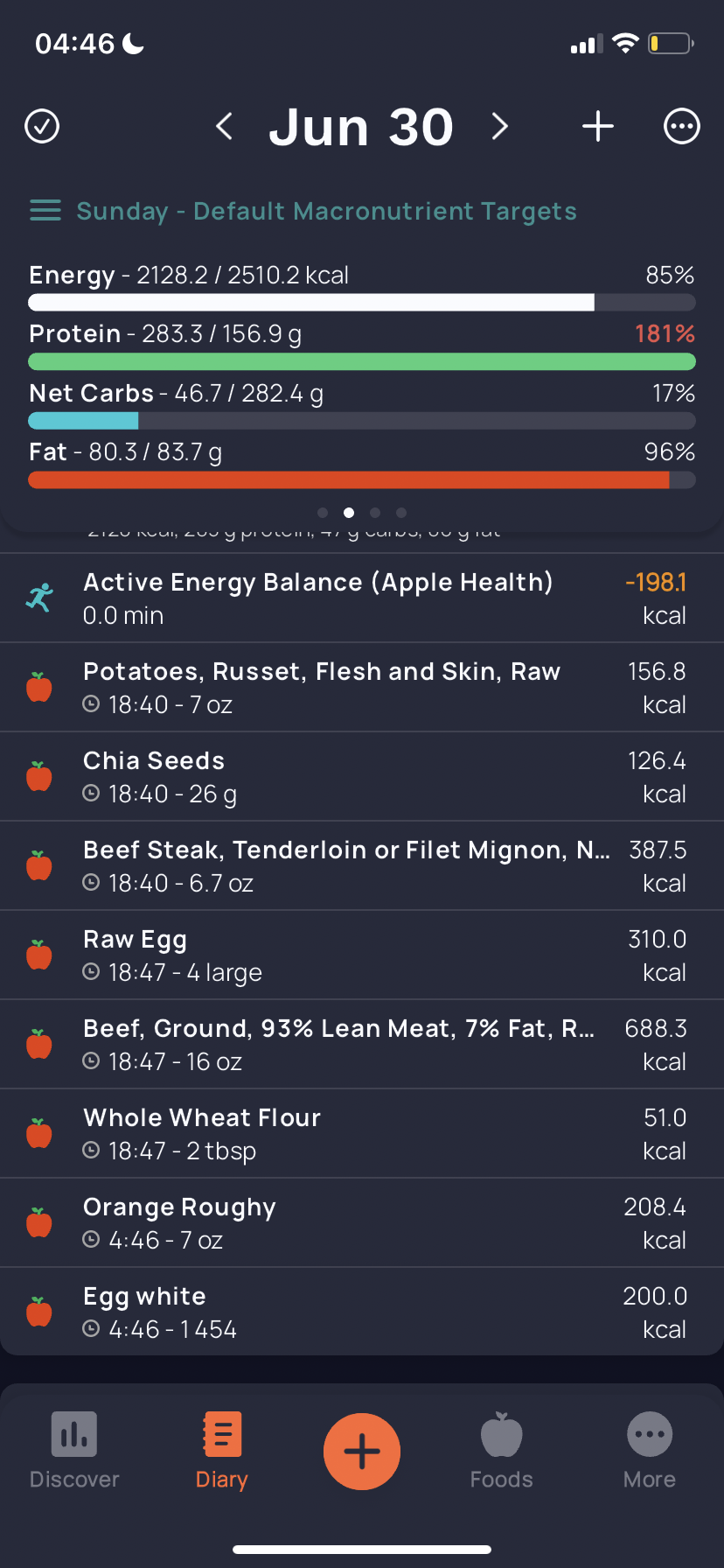Advance to next day with right chevron
Viewport: 724px width, 1568px height.
[x=500, y=126]
